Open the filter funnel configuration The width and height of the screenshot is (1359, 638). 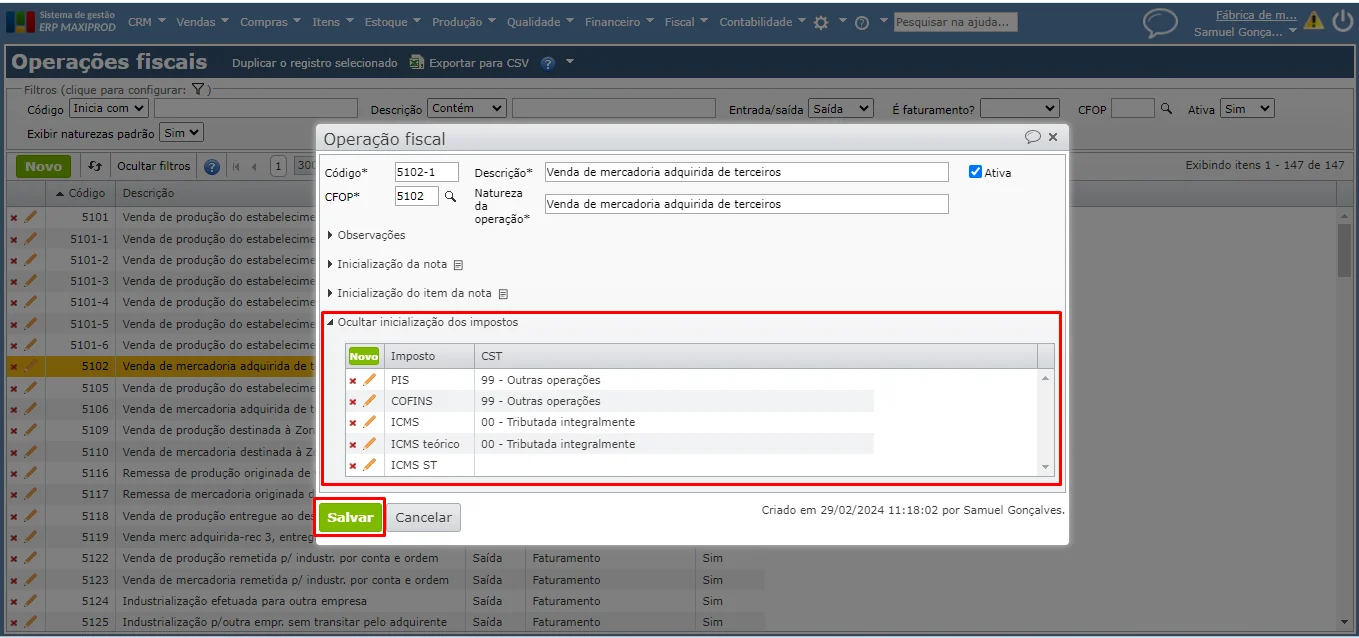[198, 89]
